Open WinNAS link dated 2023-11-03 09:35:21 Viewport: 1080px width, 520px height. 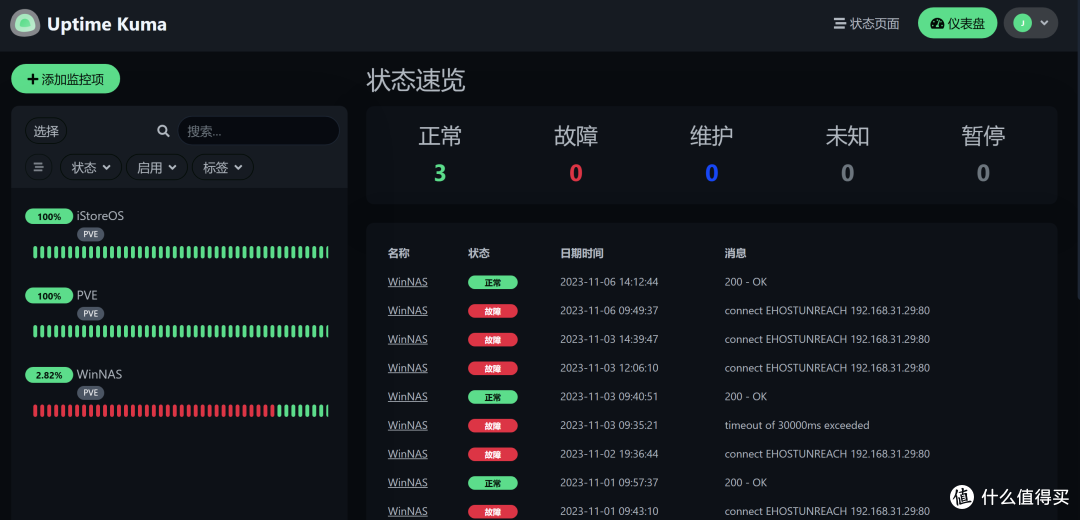point(407,425)
